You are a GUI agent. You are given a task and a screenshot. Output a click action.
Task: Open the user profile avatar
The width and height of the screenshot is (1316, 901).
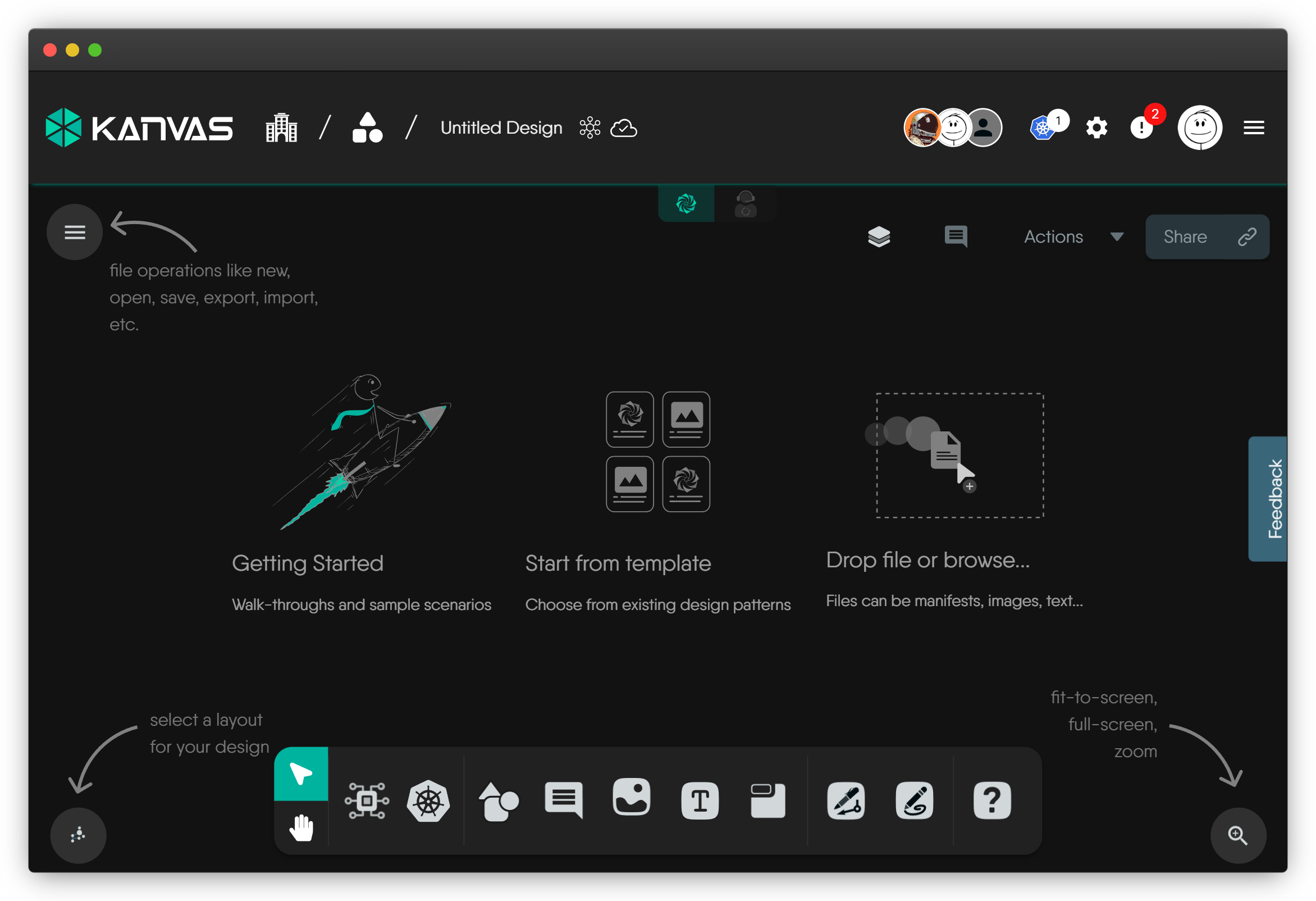(1200, 128)
